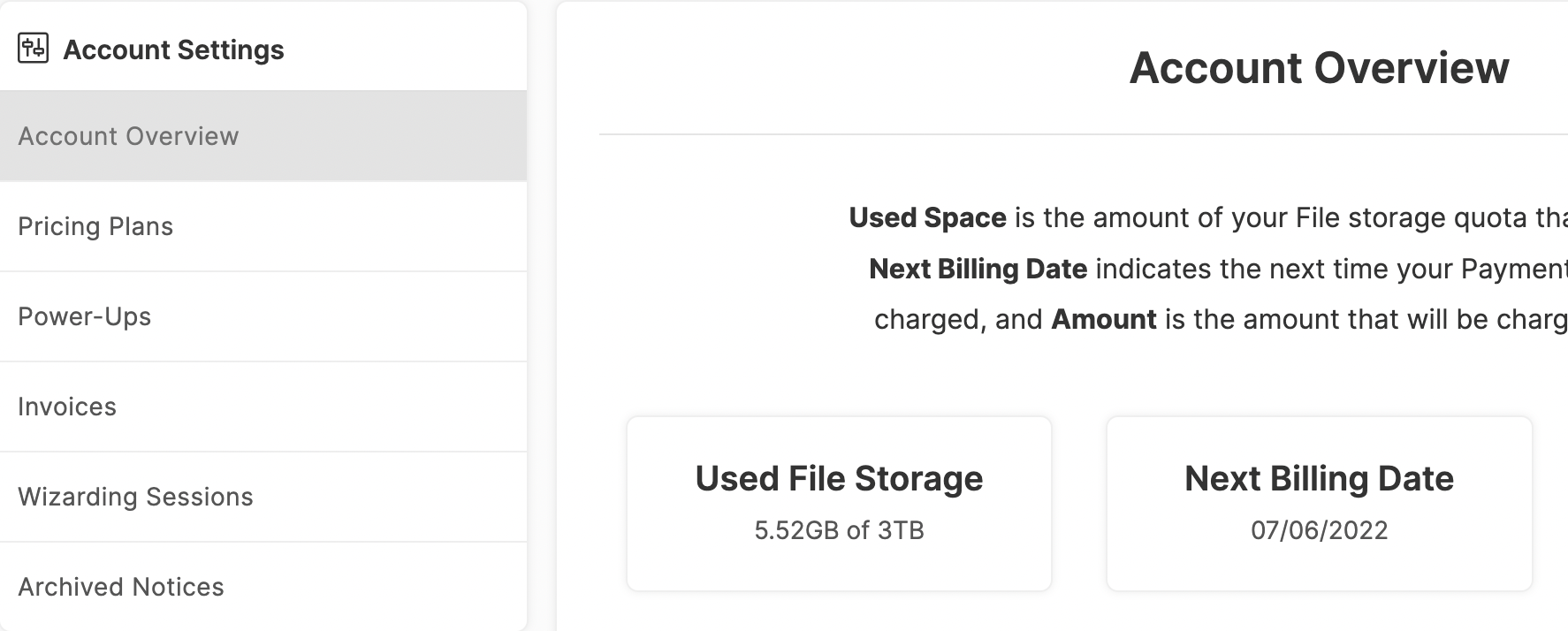Click bold Next Billing Date in description
This screenshot has height=631, width=1568.
pyautogui.click(x=978, y=269)
